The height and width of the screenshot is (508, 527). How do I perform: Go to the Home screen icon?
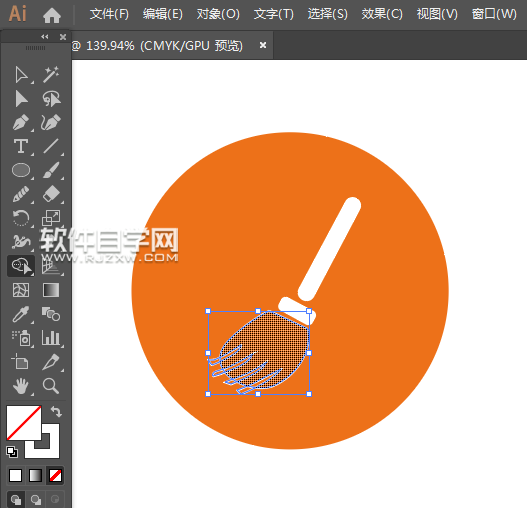(x=52, y=15)
